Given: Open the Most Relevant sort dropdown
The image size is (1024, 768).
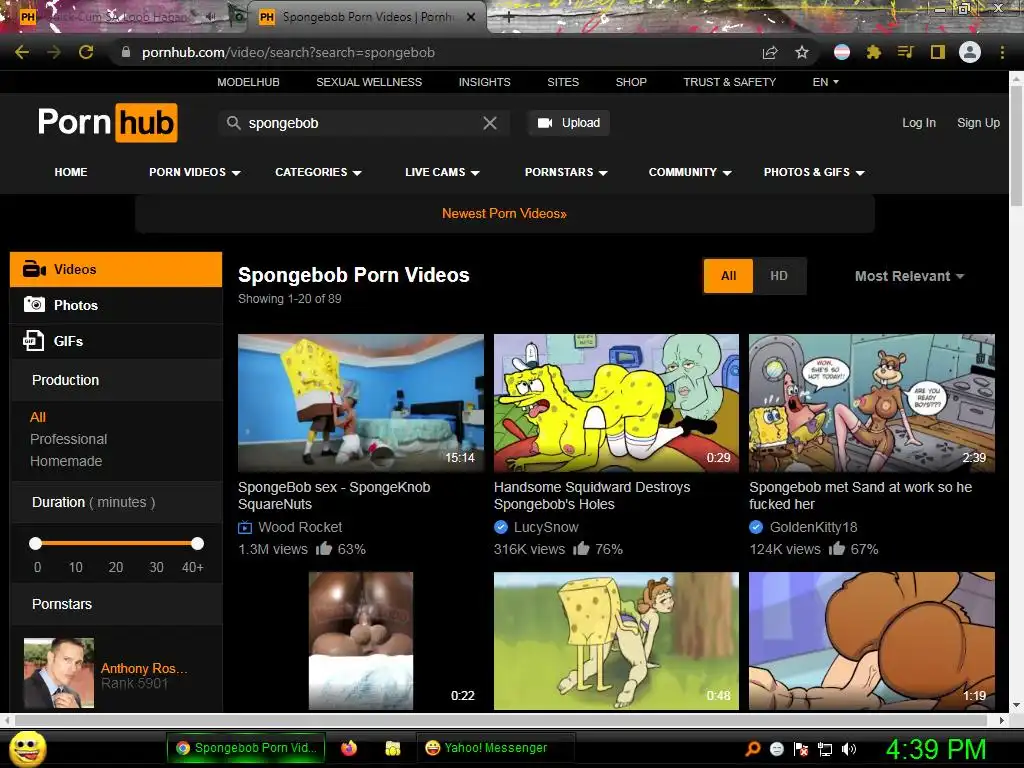Looking at the screenshot, I should pyautogui.click(x=910, y=276).
